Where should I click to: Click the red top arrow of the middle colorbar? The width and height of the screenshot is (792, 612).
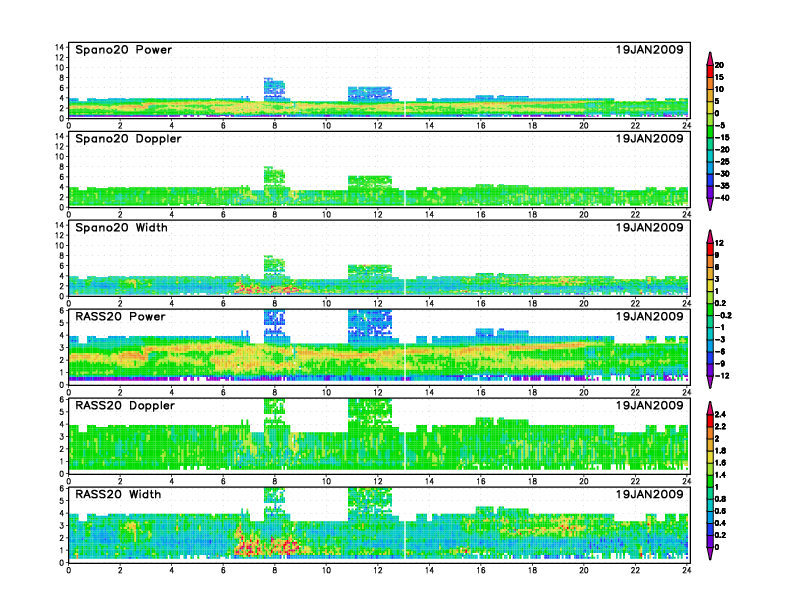(709, 235)
